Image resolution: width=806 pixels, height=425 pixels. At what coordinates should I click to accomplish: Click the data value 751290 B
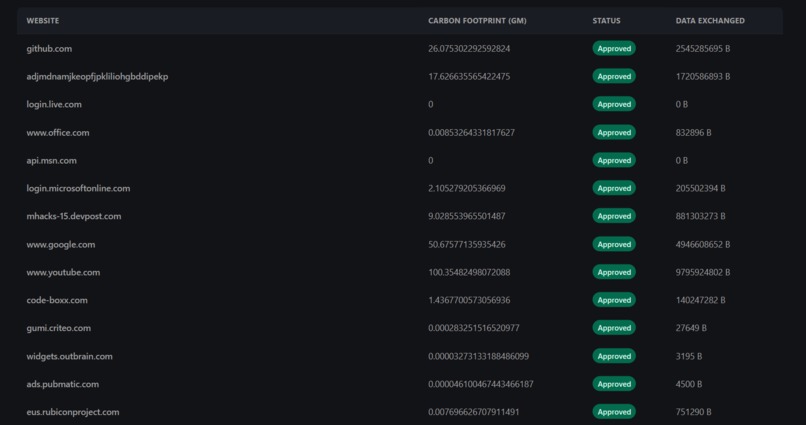point(693,412)
